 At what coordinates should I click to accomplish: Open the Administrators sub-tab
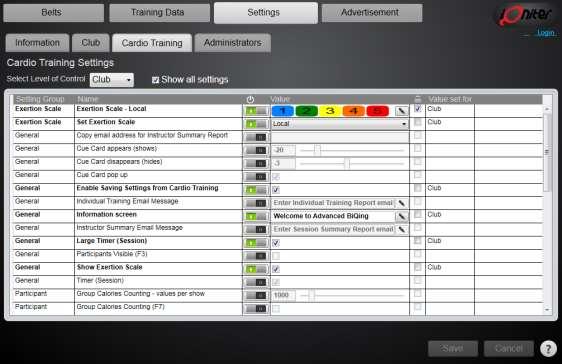[233, 43]
